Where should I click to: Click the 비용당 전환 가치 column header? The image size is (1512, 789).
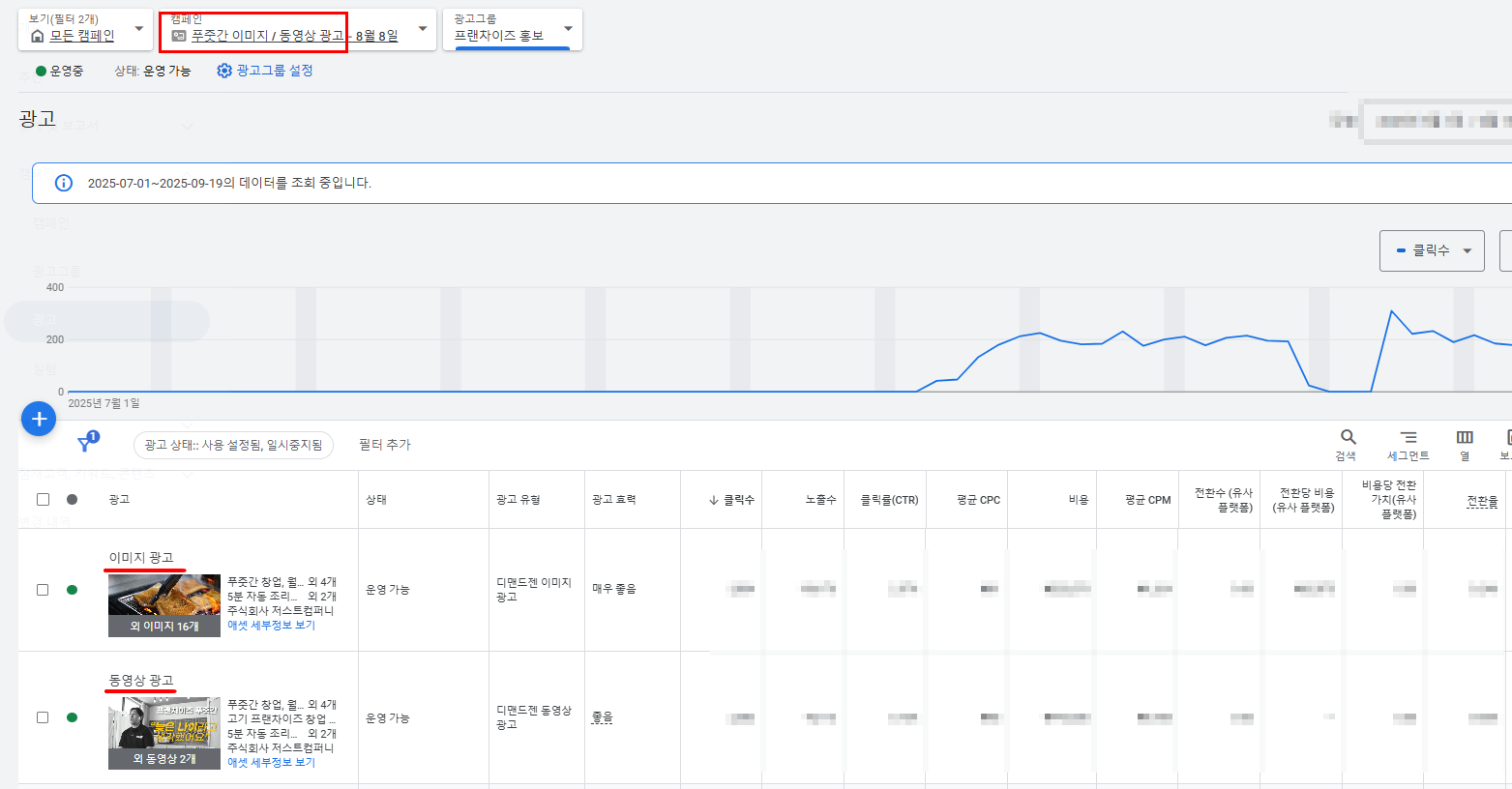click(1389, 499)
